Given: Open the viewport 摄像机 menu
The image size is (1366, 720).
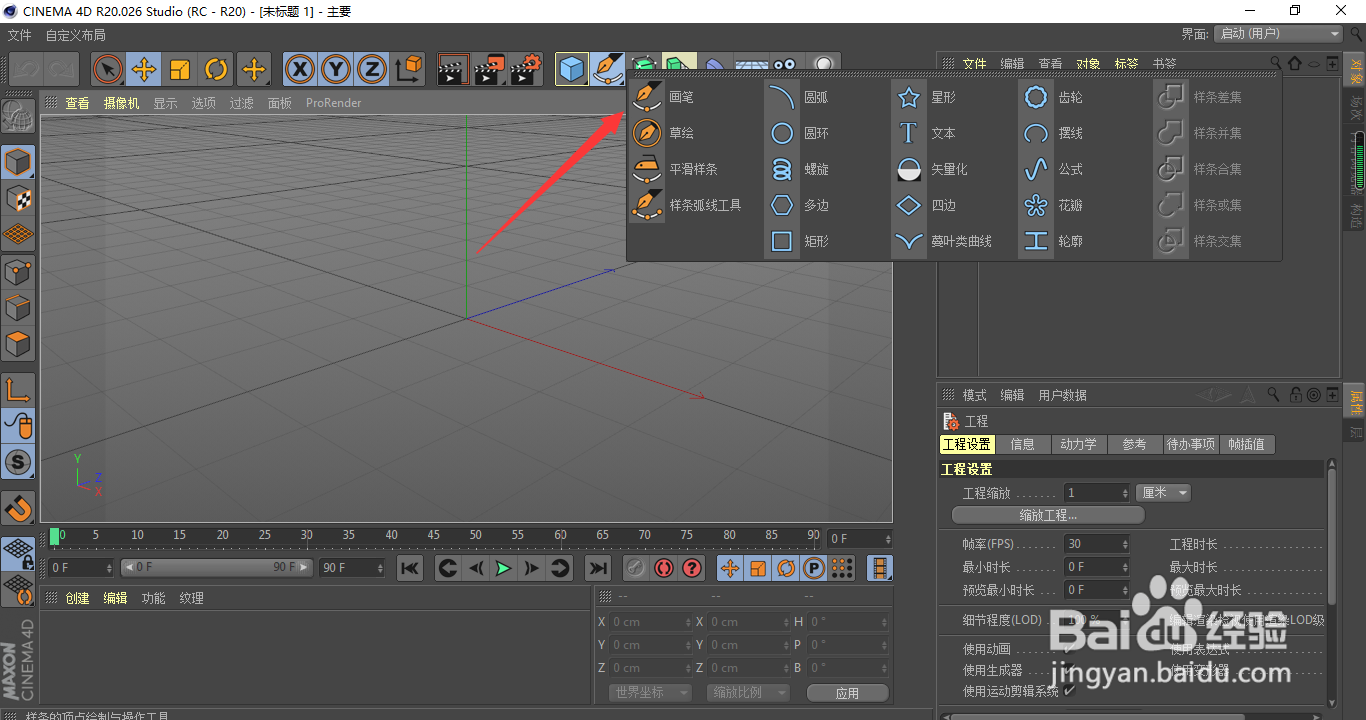Looking at the screenshot, I should [x=122, y=103].
